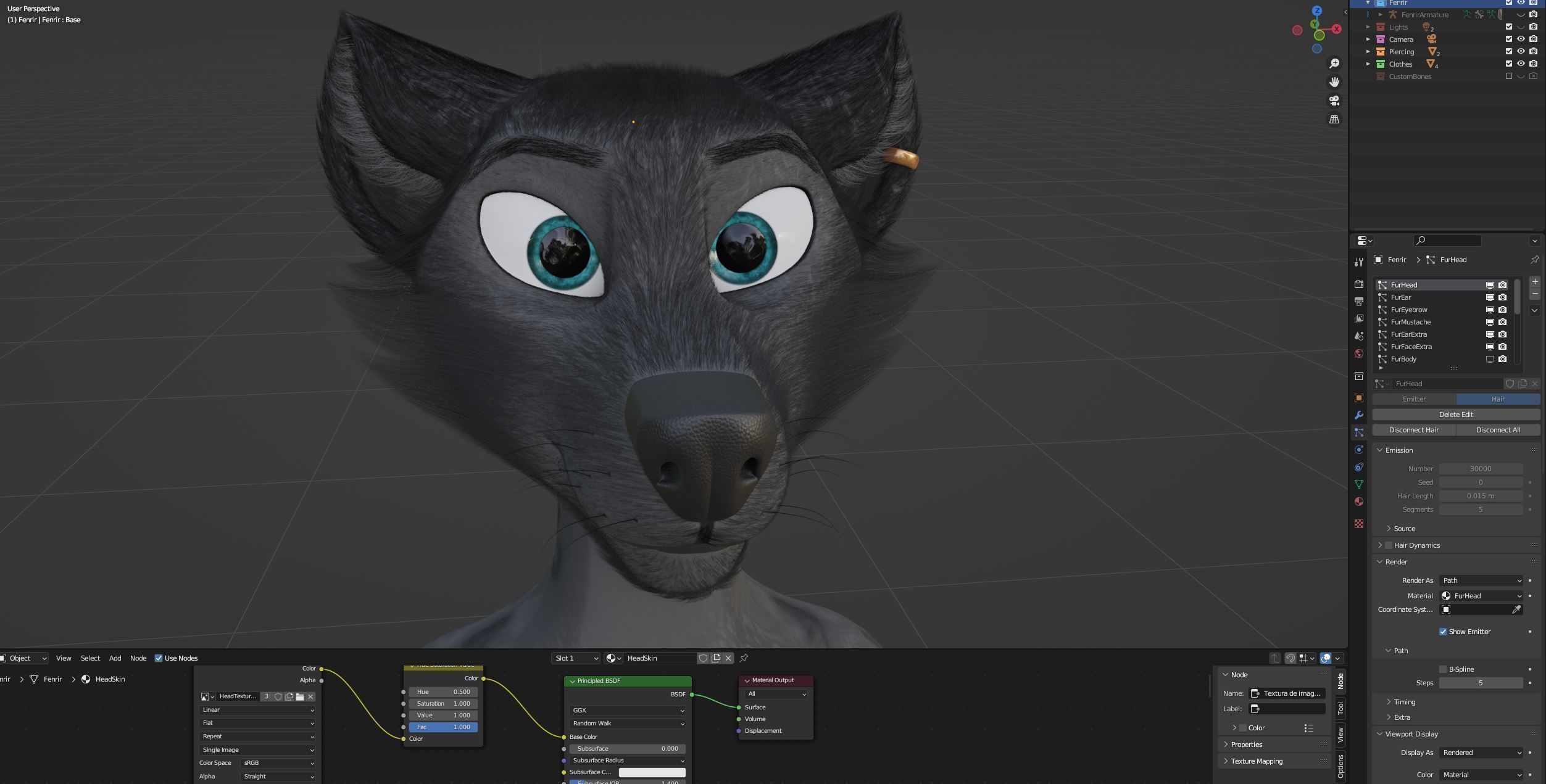Viewport: 1546px width, 784px height.
Task: Hide the Clothes collection eye icon
Action: [x=1521, y=64]
